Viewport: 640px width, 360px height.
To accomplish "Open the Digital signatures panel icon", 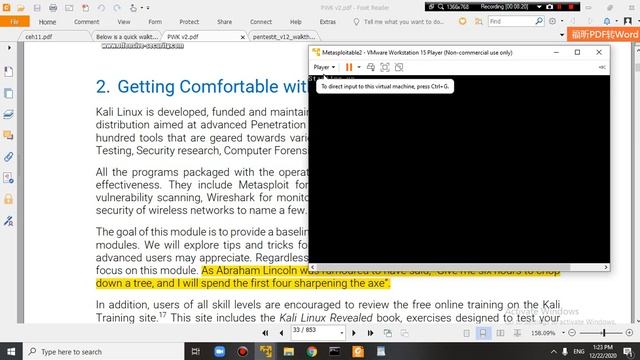I will 8,221.
